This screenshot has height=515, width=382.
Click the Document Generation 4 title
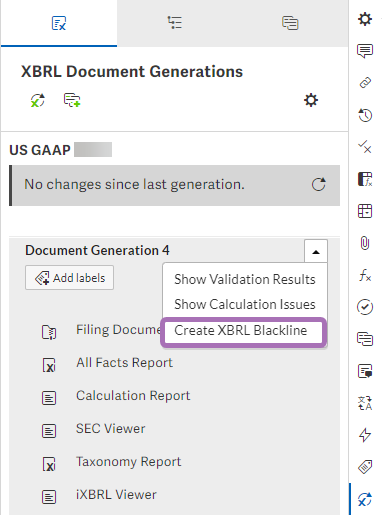tap(97, 250)
